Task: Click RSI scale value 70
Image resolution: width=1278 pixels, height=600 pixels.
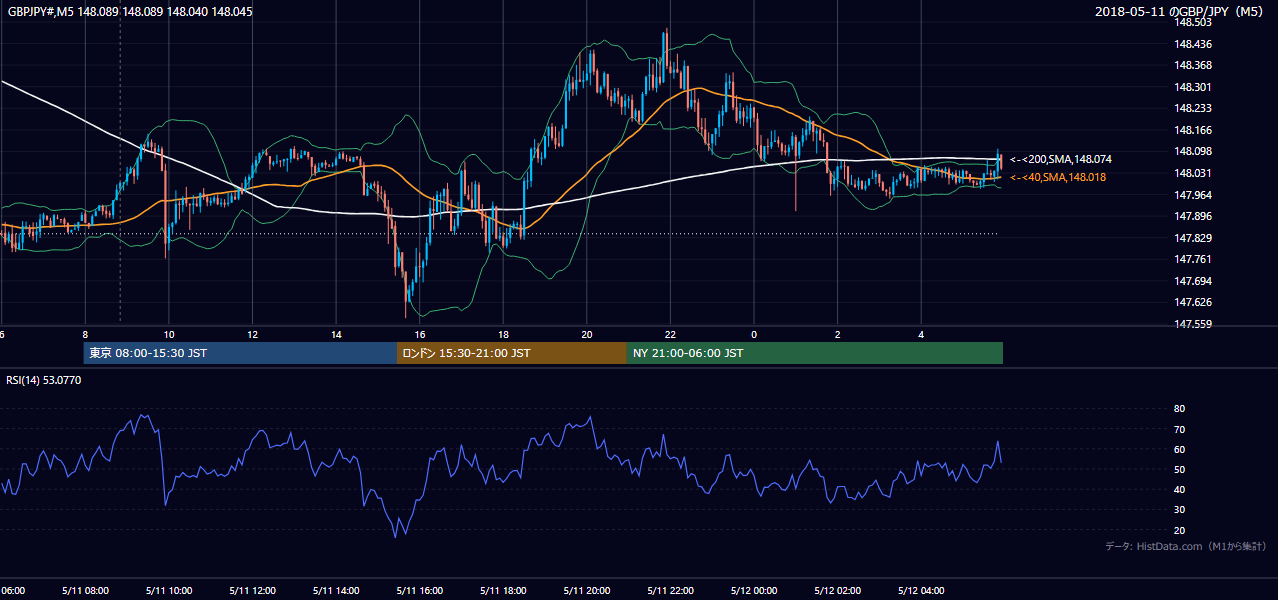Action: (1179, 429)
